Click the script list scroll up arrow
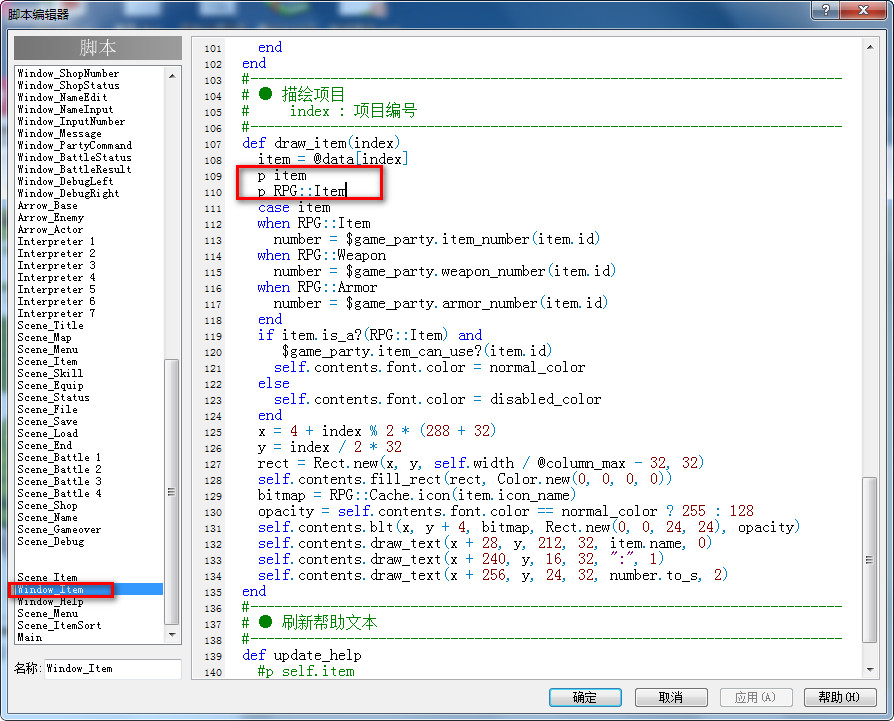This screenshot has width=894, height=721. [x=172, y=75]
